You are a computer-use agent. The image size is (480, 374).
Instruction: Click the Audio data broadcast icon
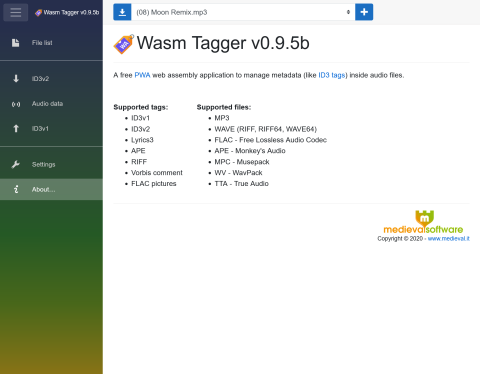tap(16, 104)
